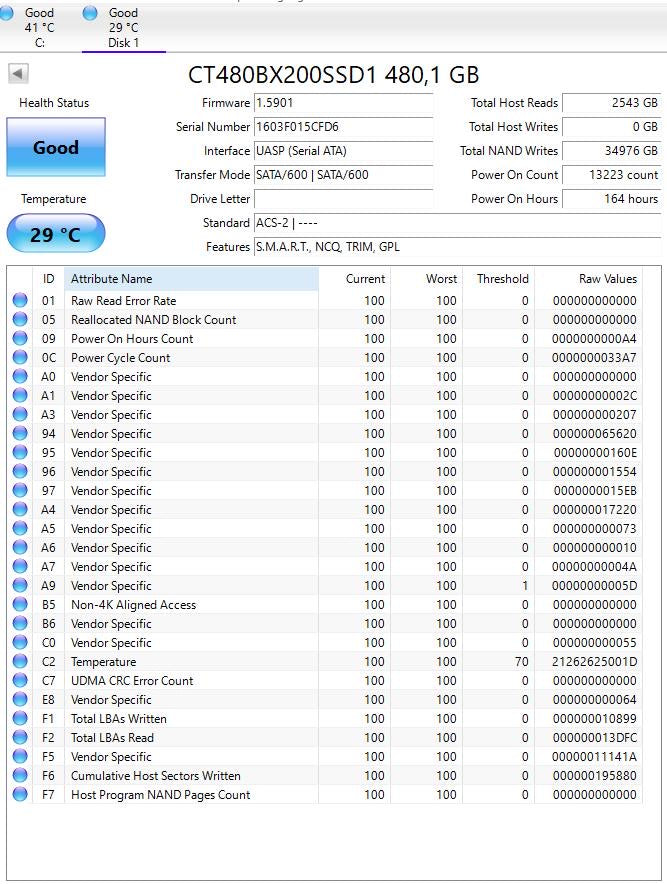The width and height of the screenshot is (667, 884).
Task: Click Total NAND Writes value 34976 GB
Action: (611, 151)
